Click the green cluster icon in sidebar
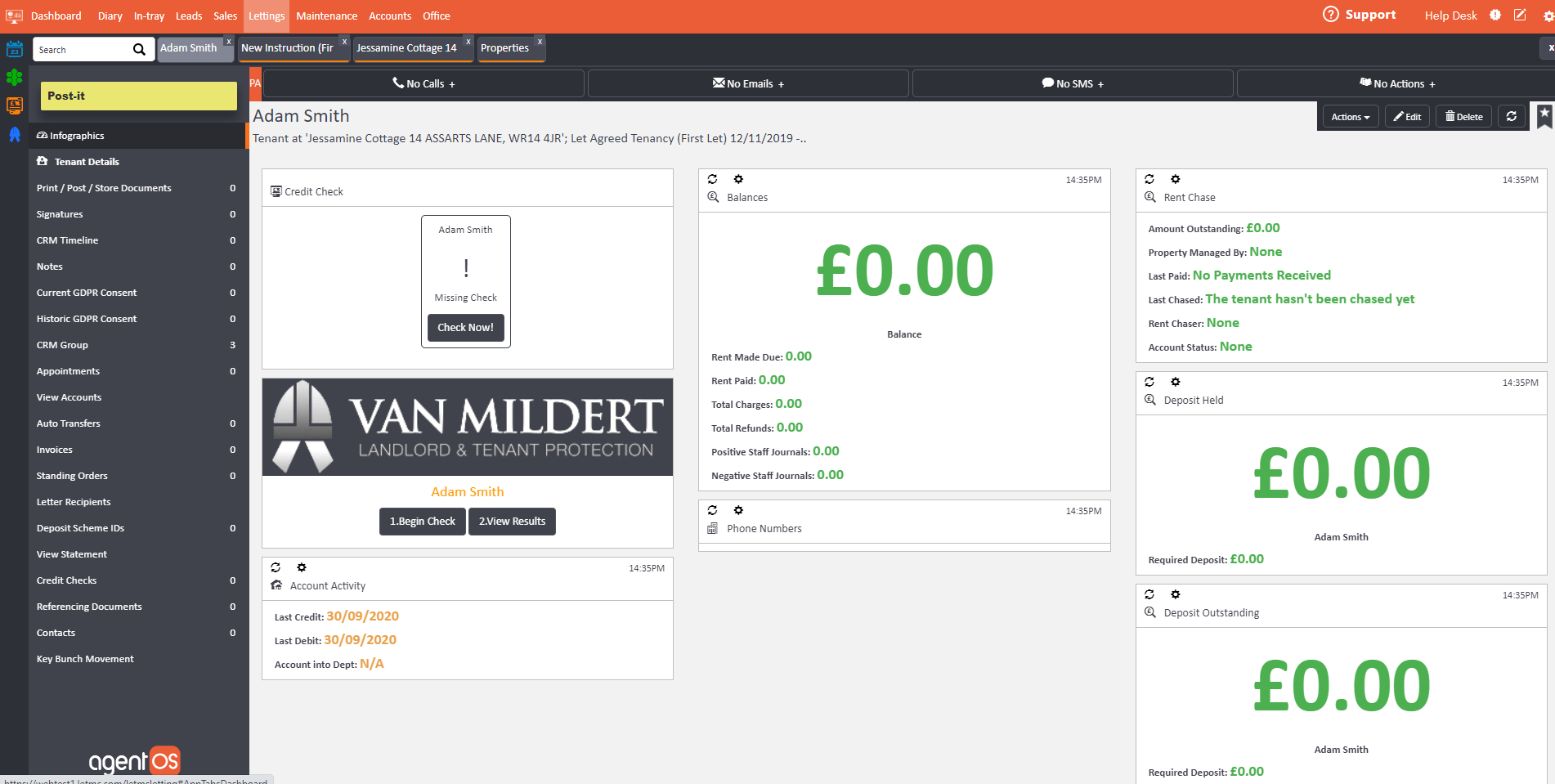Screen dimensions: 1555x784 tap(14, 78)
